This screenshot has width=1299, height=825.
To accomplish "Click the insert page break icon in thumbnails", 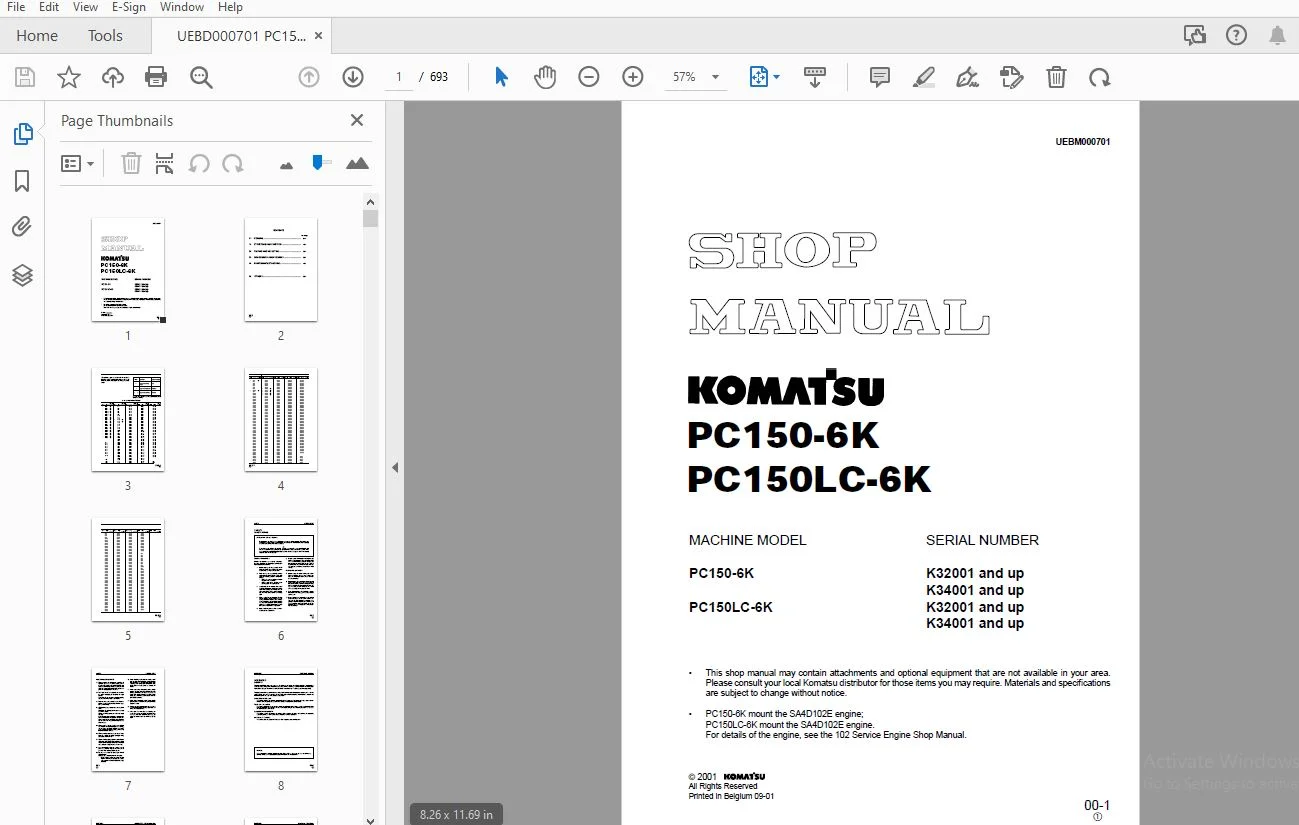I will pos(165,163).
